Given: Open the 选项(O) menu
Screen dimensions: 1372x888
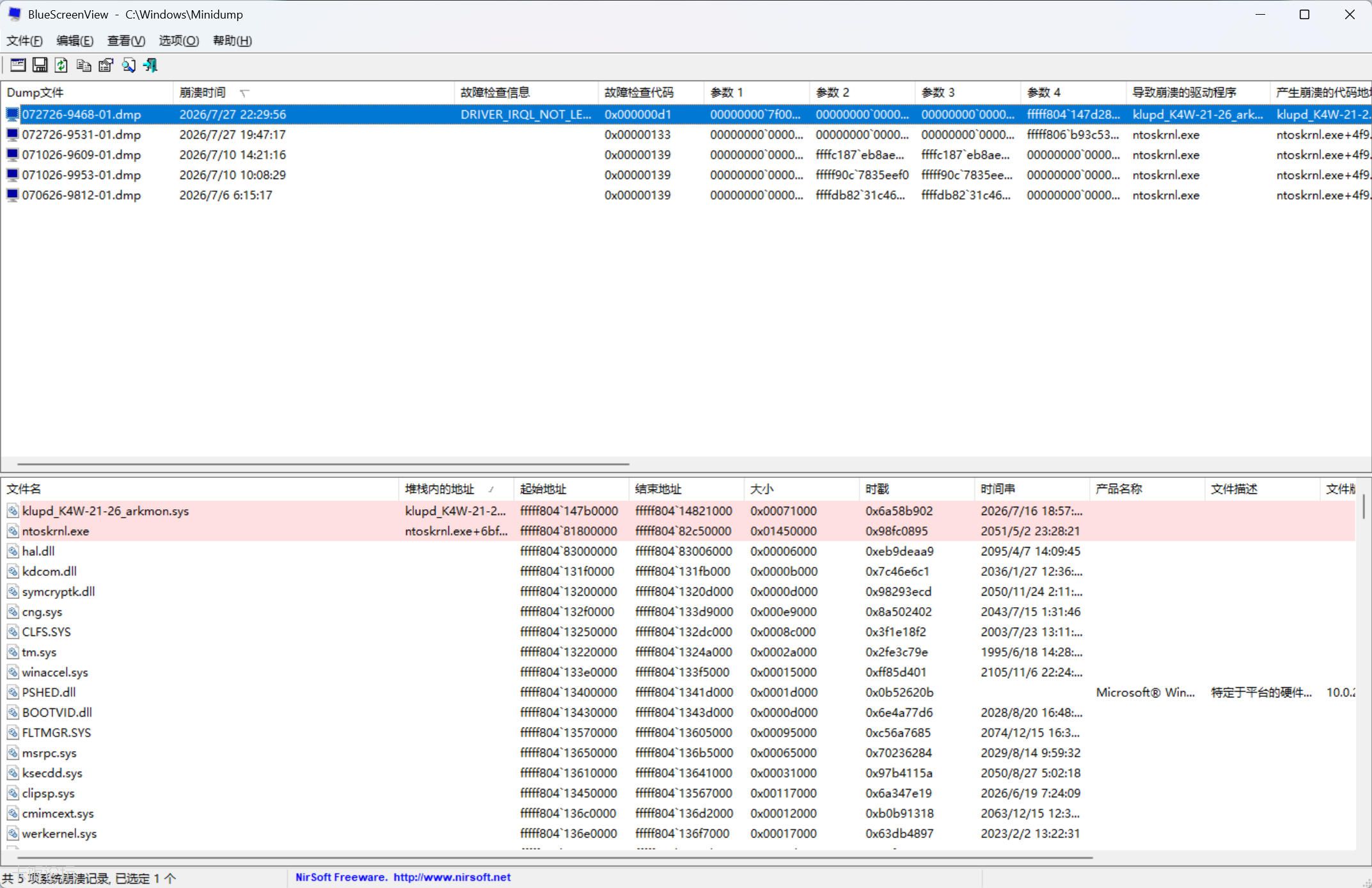Looking at the screenshot, I should [x=179, y=41].
